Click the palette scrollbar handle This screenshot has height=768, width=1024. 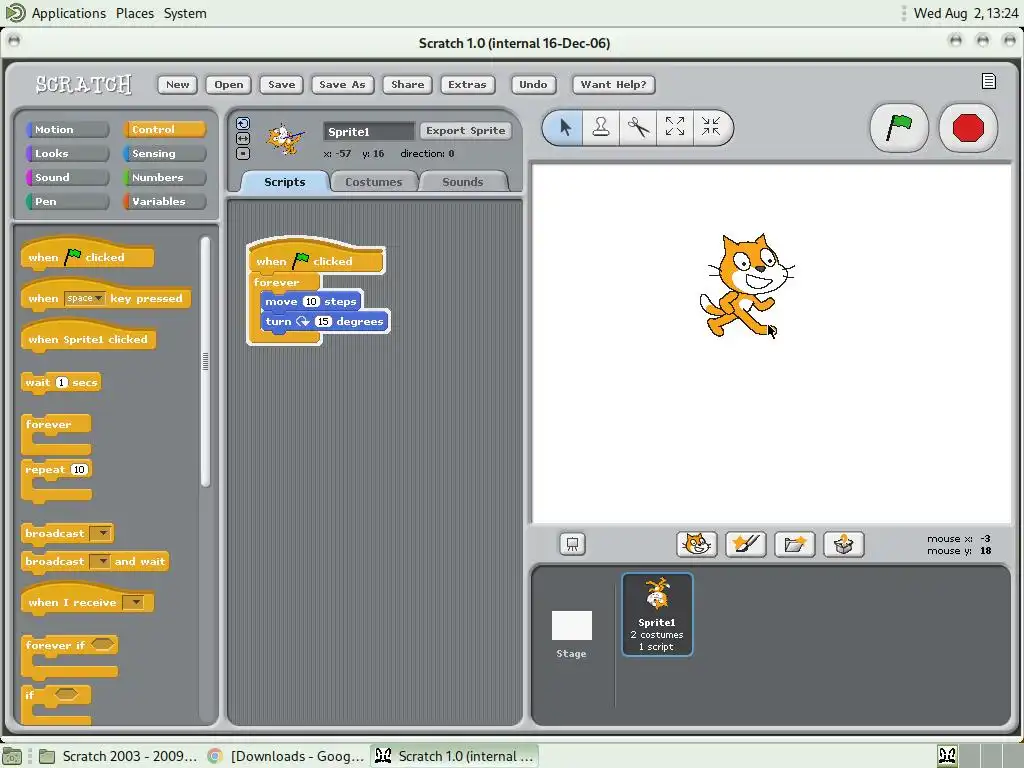tap(205, 361)
